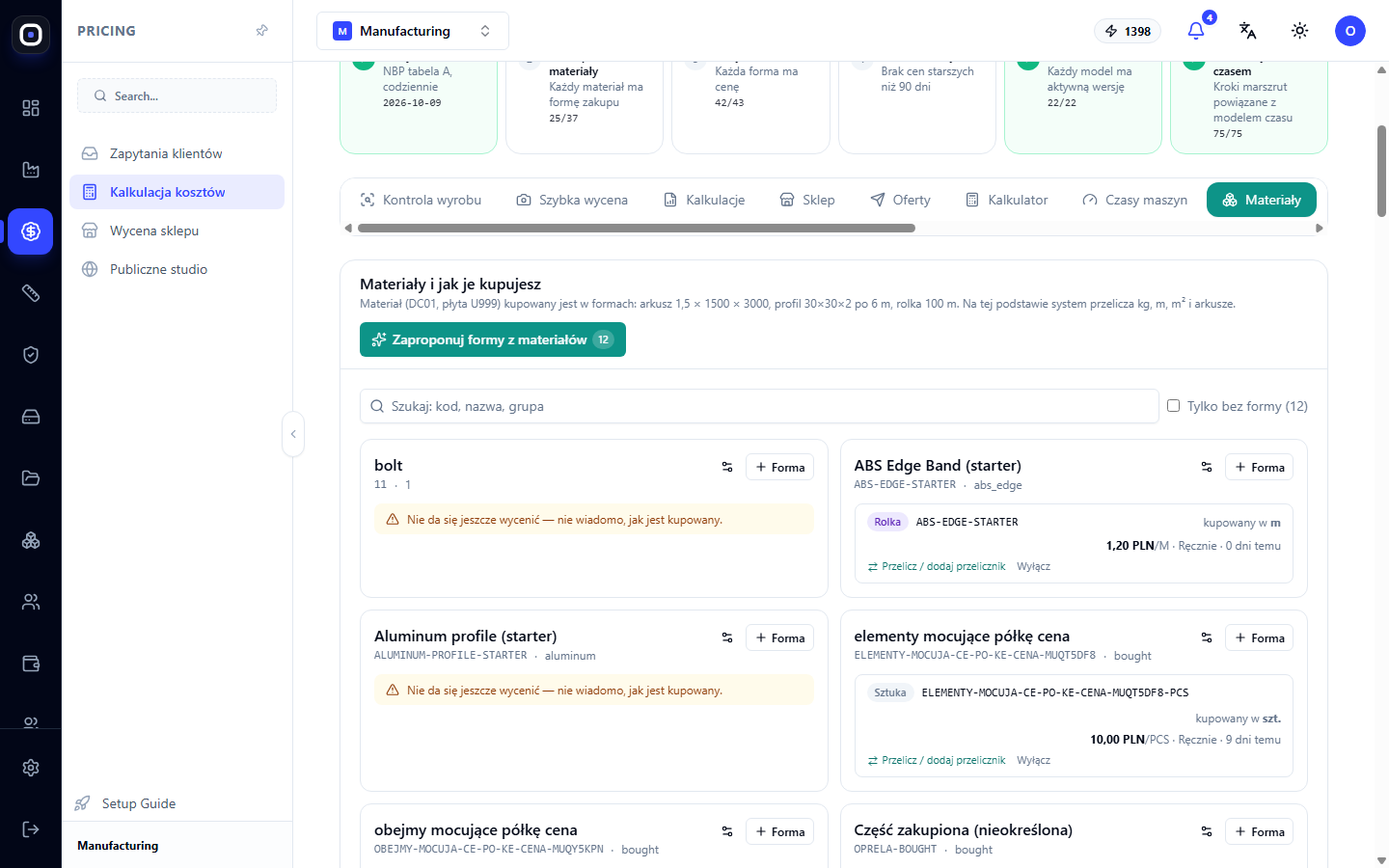This screenshot has height=868, width=1389.
Task: Open the Manufacturing workspace dropdown
Action: coord(413,31)
